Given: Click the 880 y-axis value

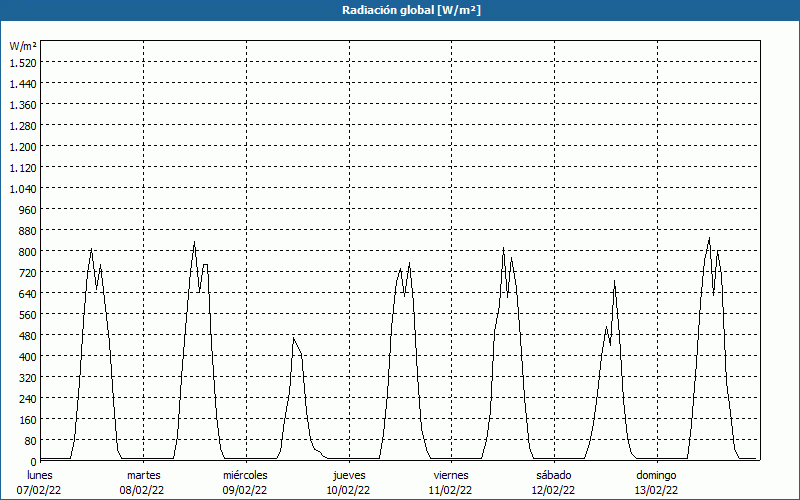Looking at the screenshot, I should pyautogui.click(x=28, y=231).
